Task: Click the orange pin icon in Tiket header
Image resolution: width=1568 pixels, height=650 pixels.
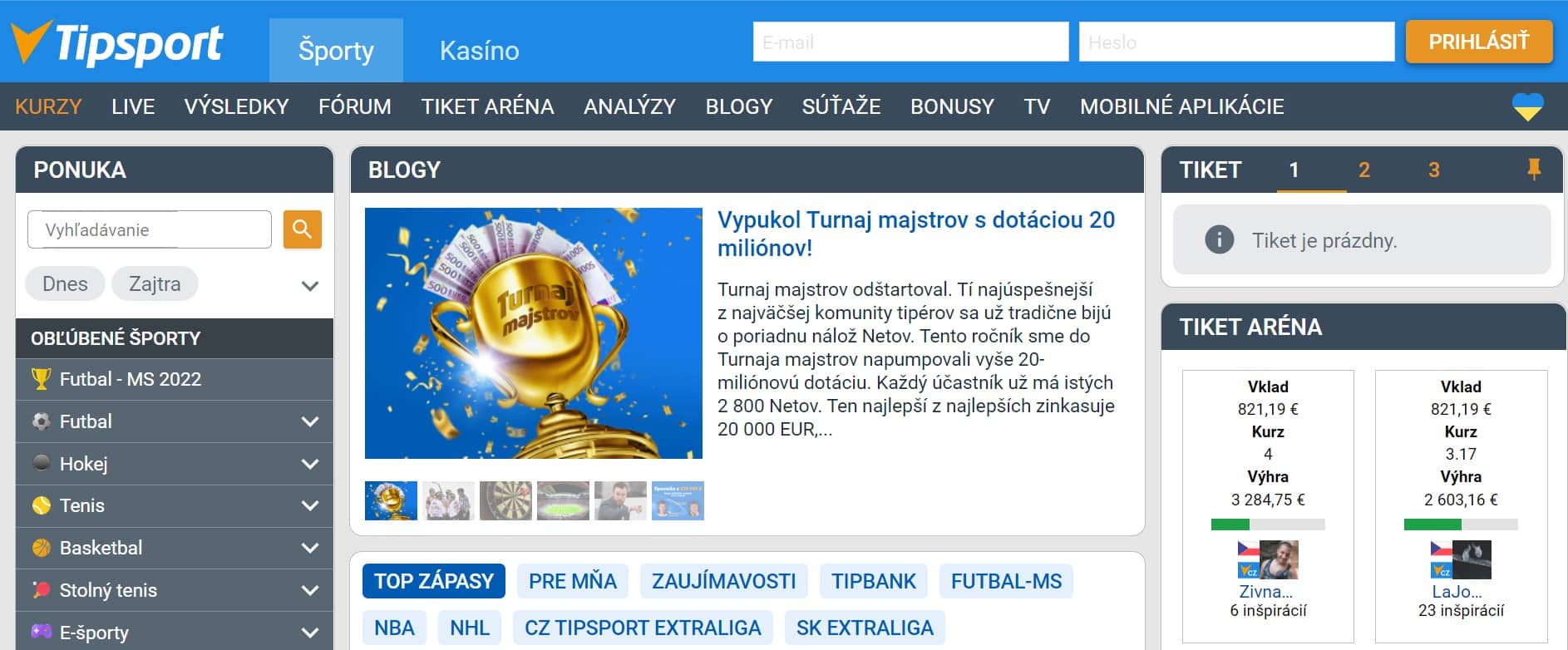Action: [1534, 170]
